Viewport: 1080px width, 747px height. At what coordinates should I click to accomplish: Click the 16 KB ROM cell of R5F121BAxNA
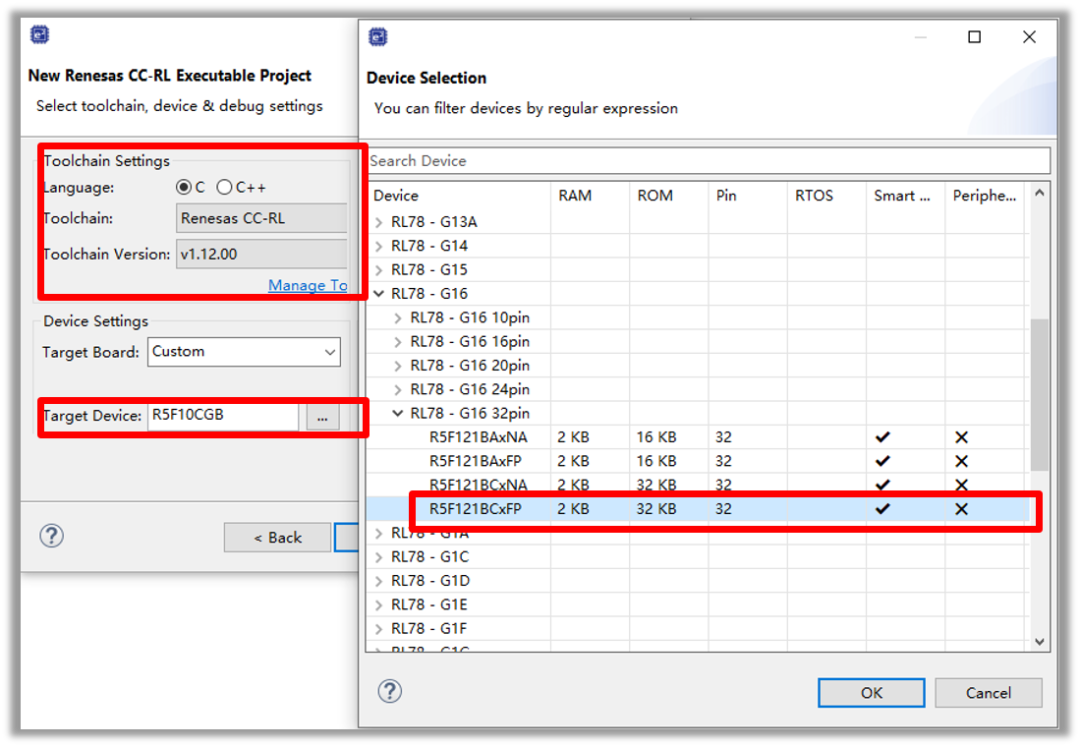tap(656, 437)
